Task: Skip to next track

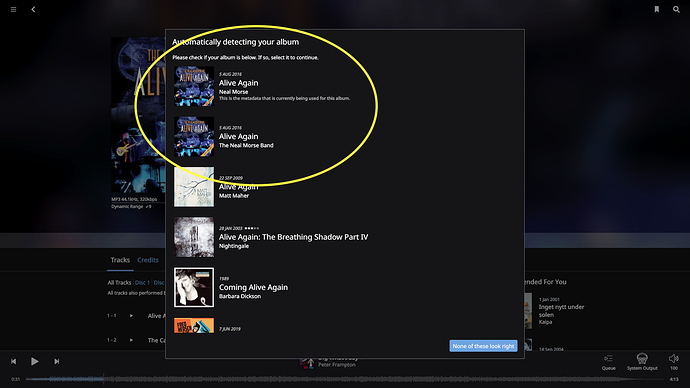Action: click(x=56, y=361)
